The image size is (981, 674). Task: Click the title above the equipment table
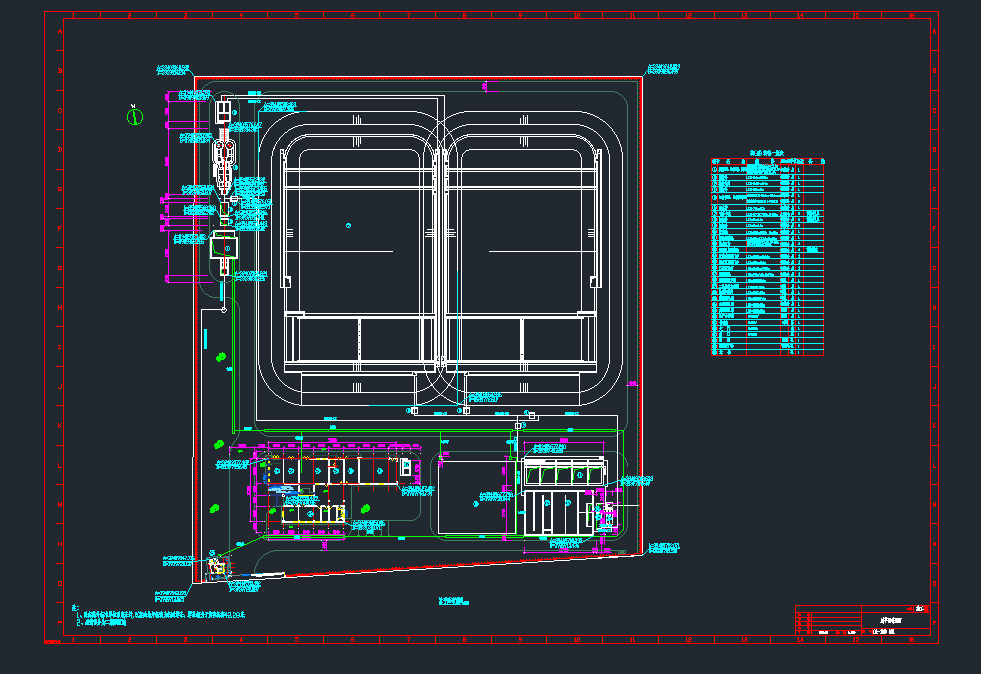click(x=766, y=153)
